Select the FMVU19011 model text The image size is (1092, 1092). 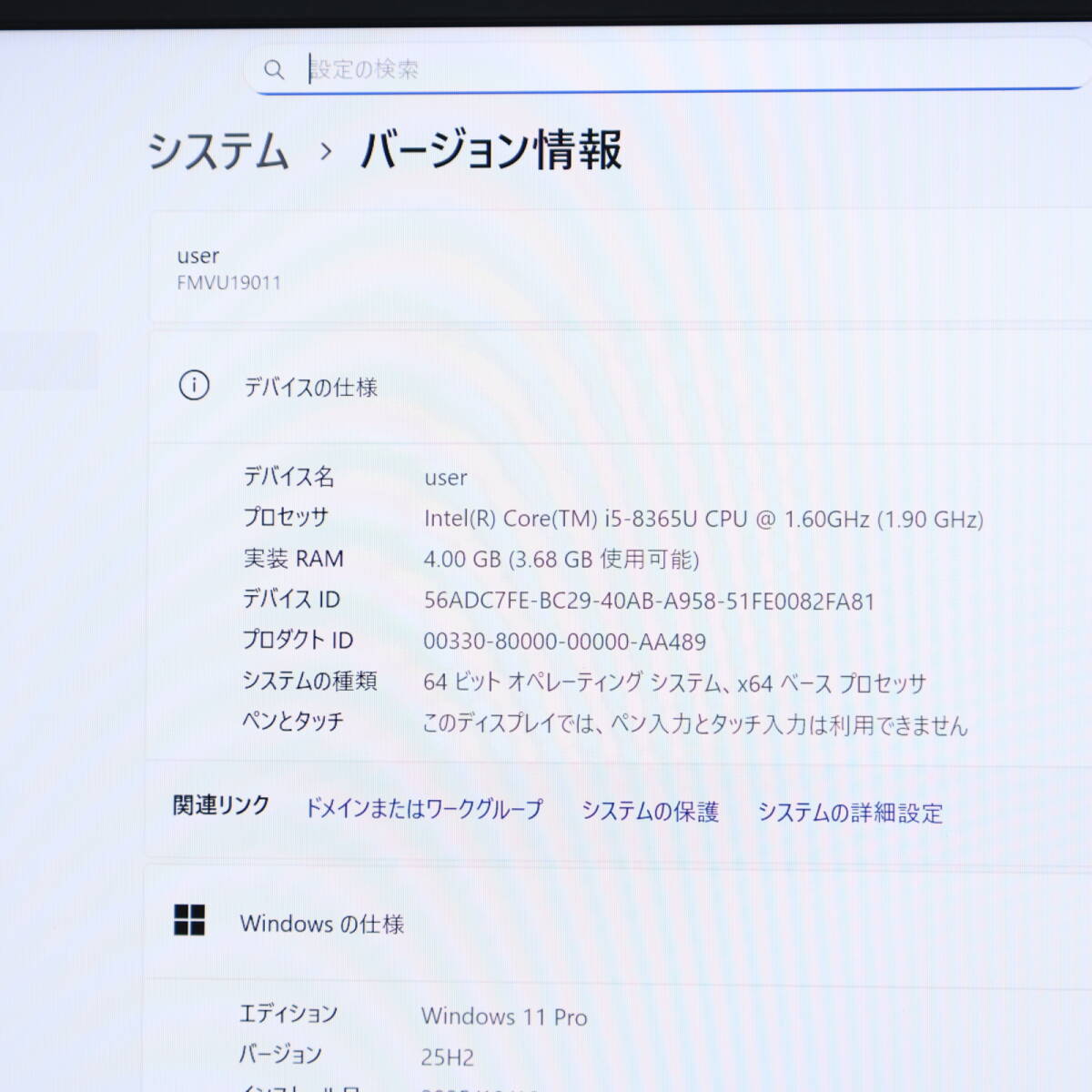point(229,283)
